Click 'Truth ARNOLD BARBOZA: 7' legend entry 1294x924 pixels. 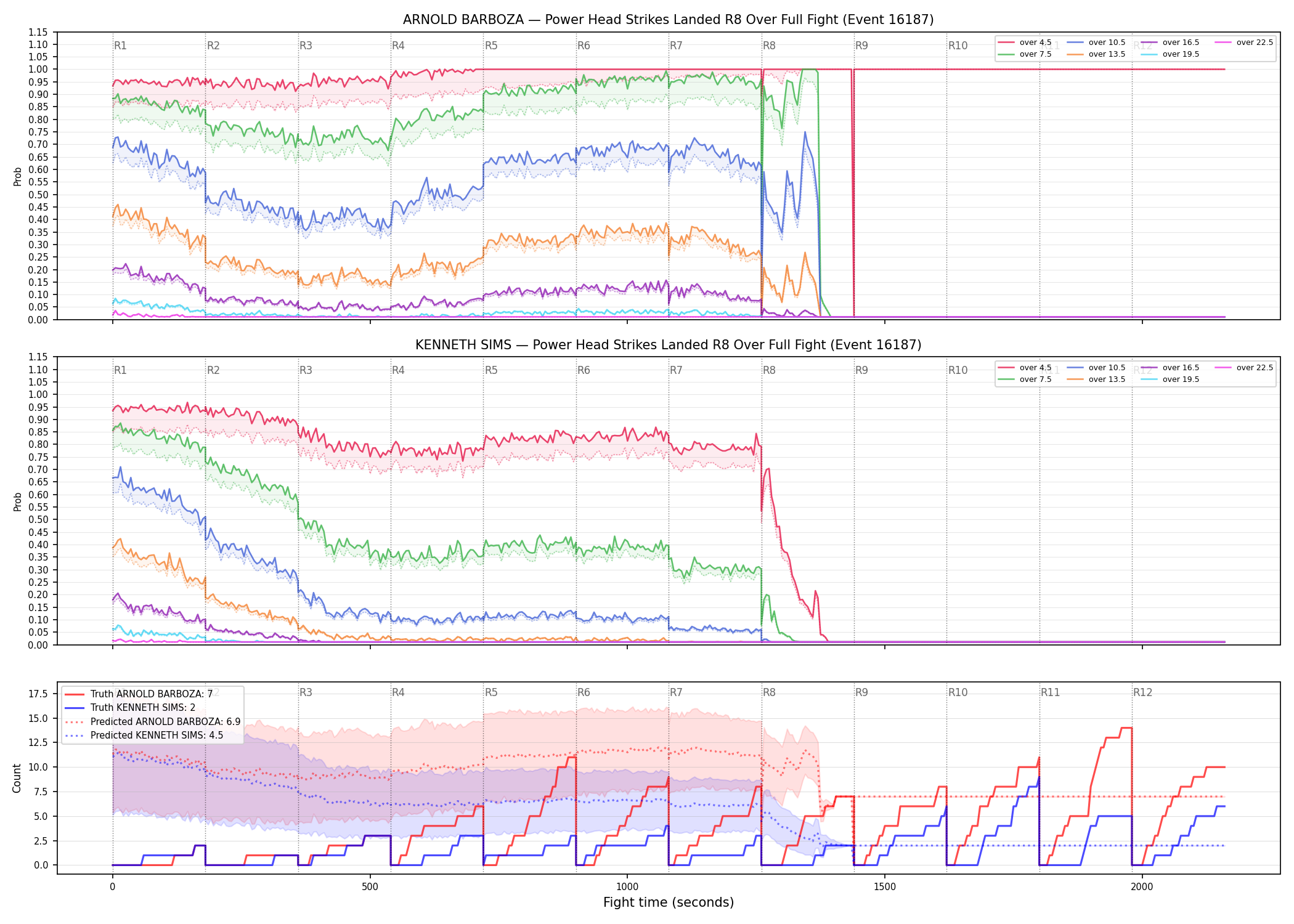tap(139, 694)
